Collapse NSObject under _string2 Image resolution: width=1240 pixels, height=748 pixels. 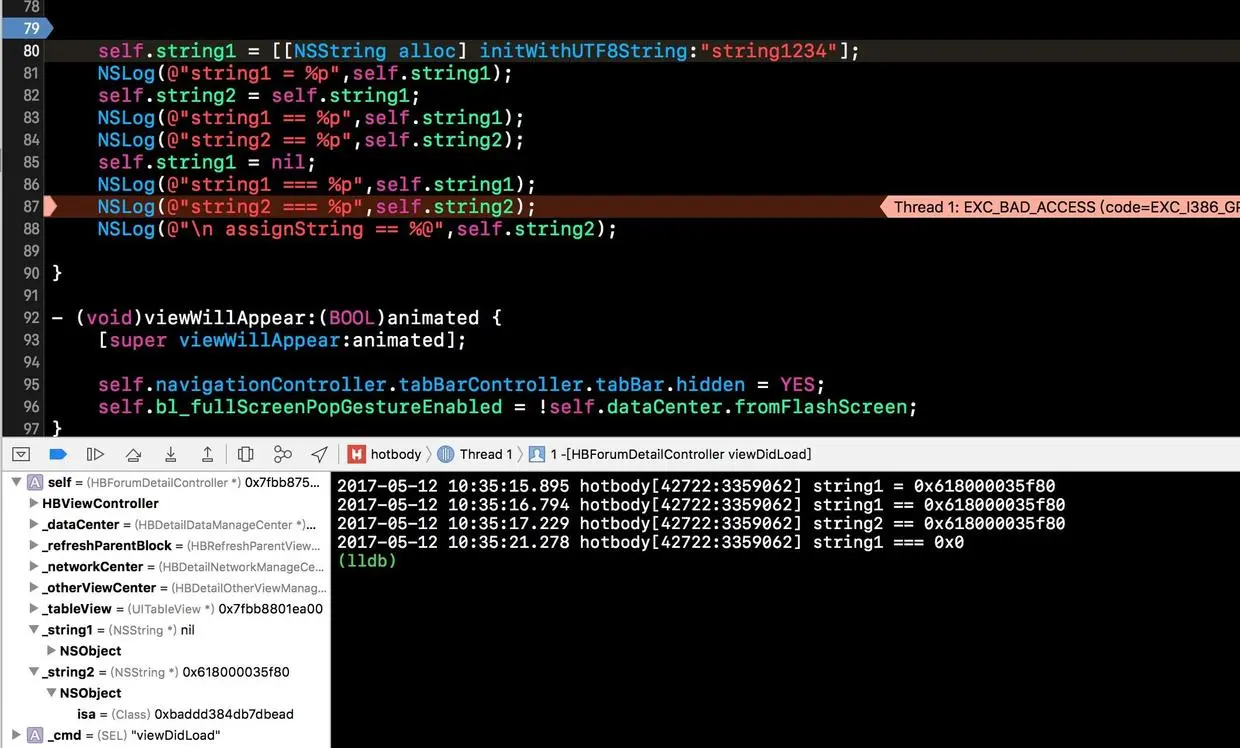(x=52, y=693)
